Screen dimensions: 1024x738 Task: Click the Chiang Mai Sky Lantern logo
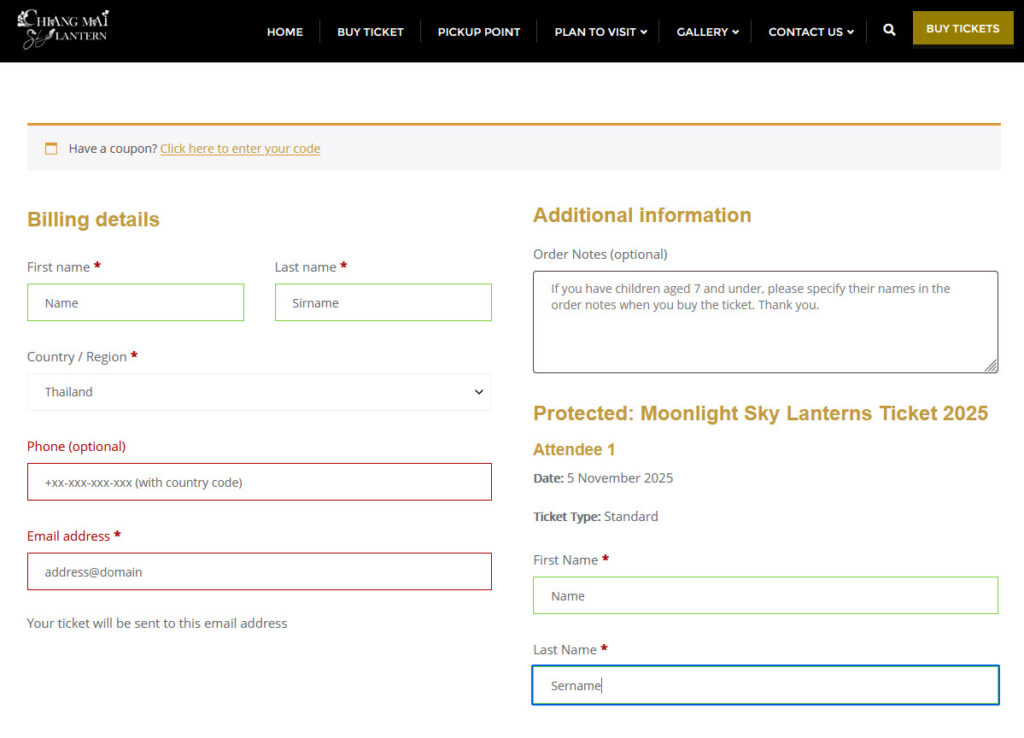(63, 29)
